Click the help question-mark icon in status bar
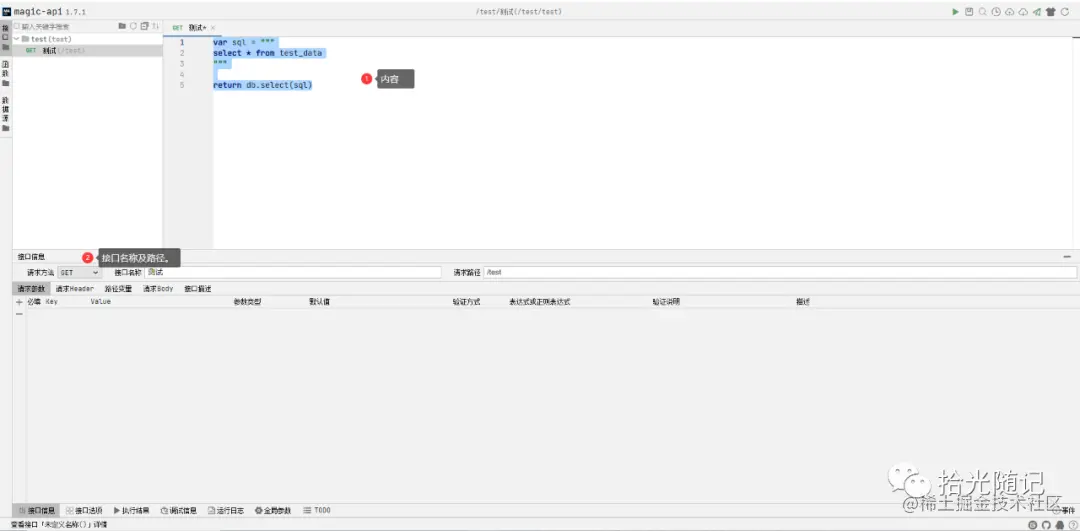This screenshot has width=1080, height=531. (1072, 525)
